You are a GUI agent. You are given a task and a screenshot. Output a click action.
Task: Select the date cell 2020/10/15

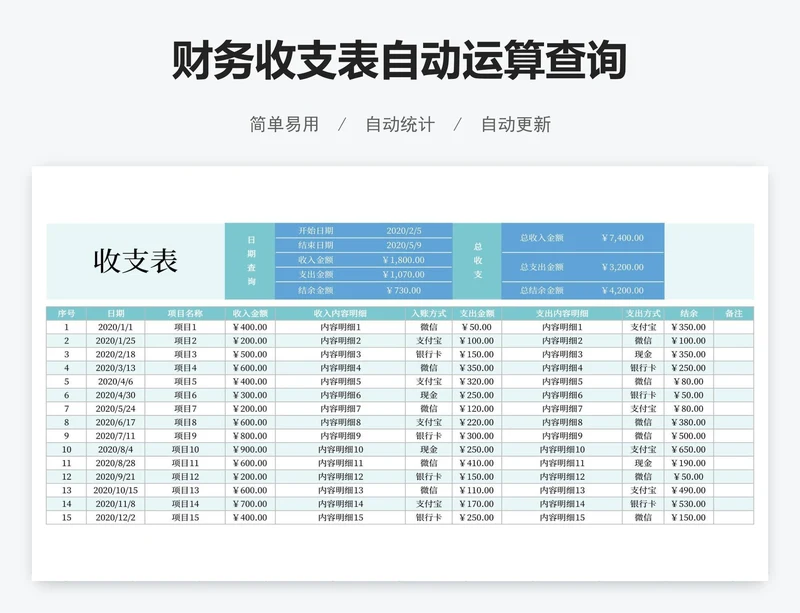116,491
